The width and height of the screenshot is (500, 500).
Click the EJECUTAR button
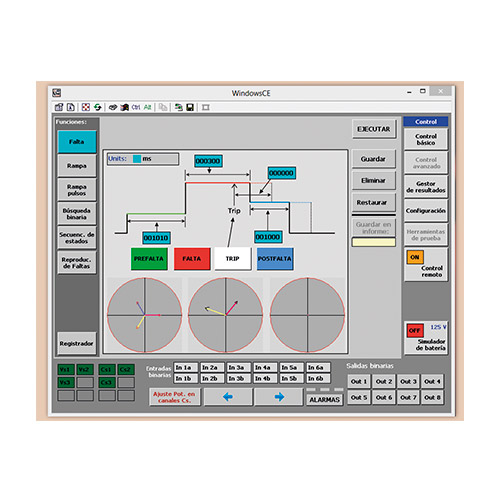pyautogui.click(x=374, y=129)
